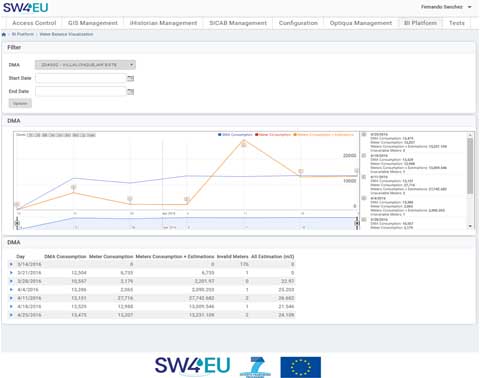
Task: Select the 4/11/2016 annotation flag icon
Action: (x=364, y=177)
